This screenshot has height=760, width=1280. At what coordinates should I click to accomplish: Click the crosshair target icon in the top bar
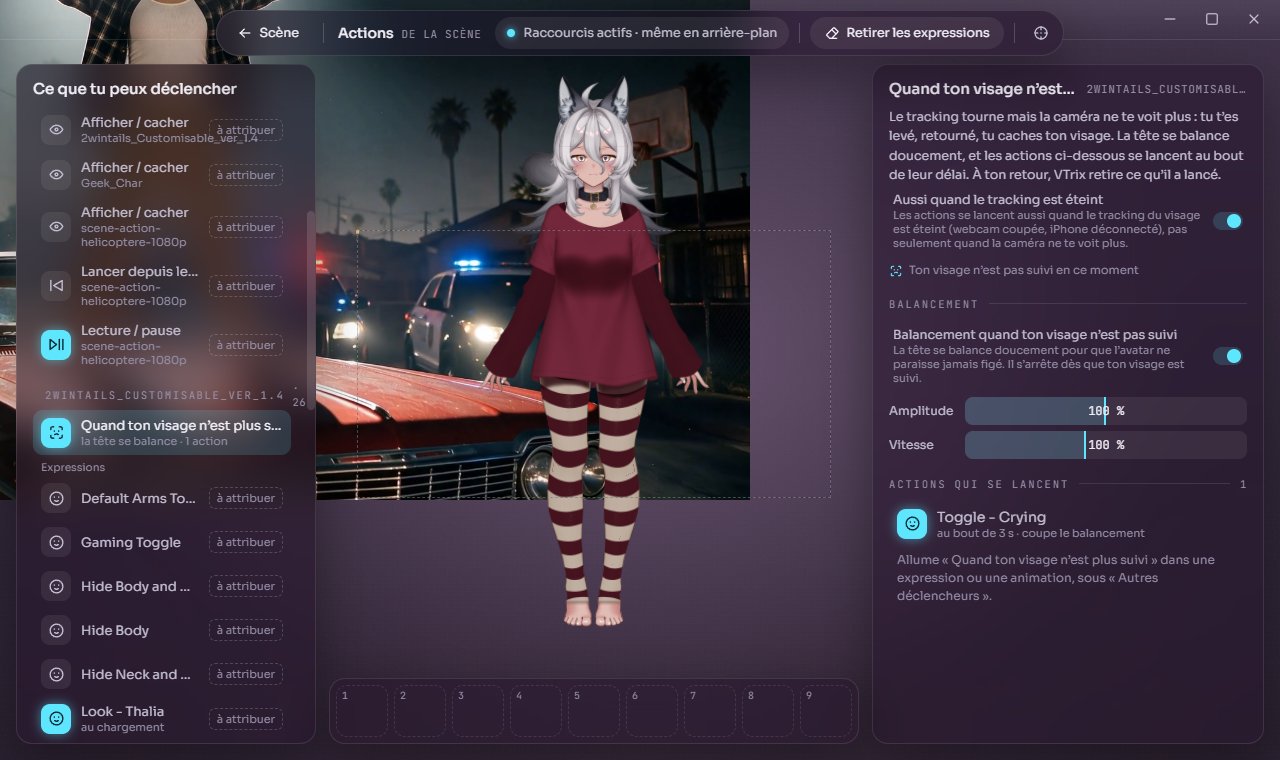[x=1041, y=33]
